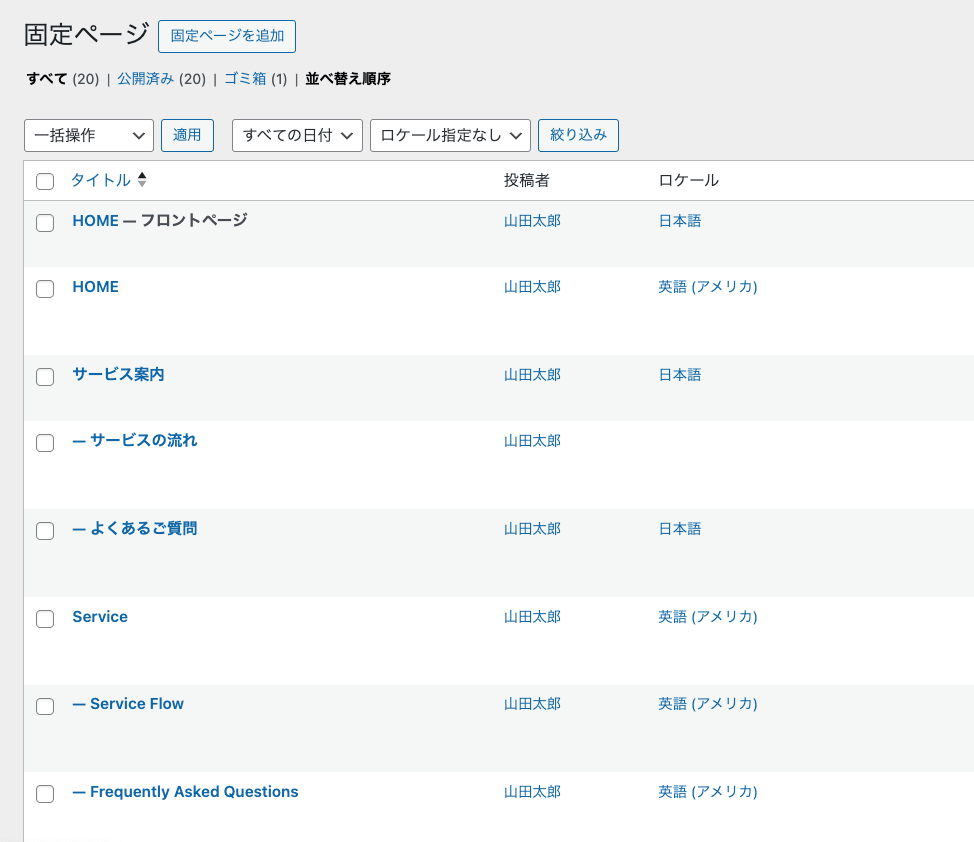Open the ゴミ箱 trash view
974x842 pixels.
[245, 79]
